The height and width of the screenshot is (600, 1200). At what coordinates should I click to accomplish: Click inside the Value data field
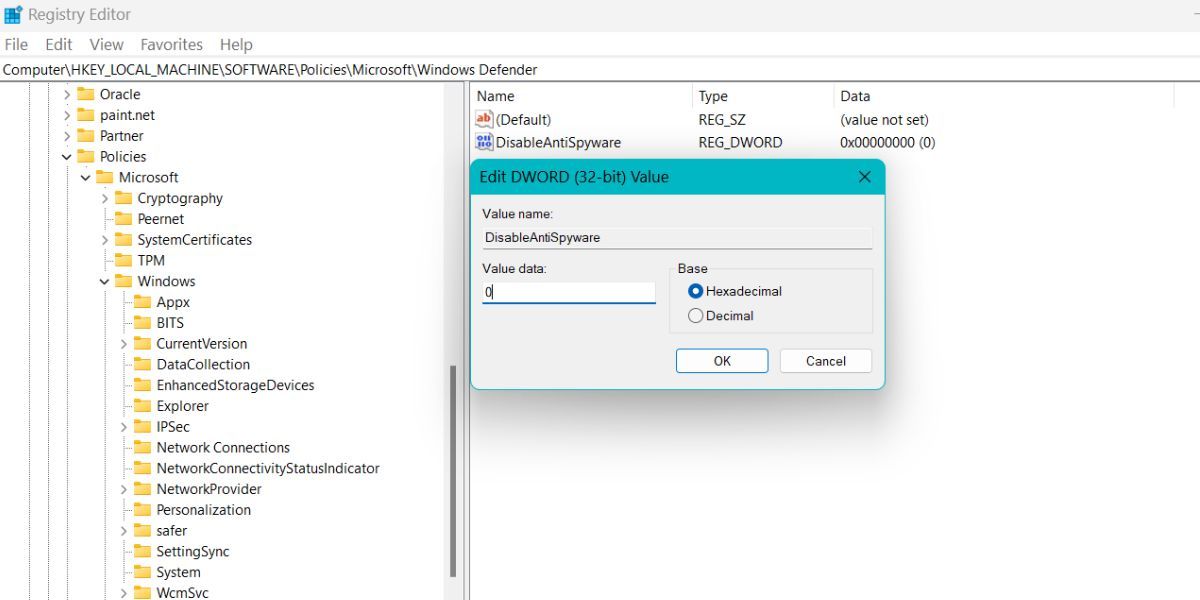tap(568, 291)
